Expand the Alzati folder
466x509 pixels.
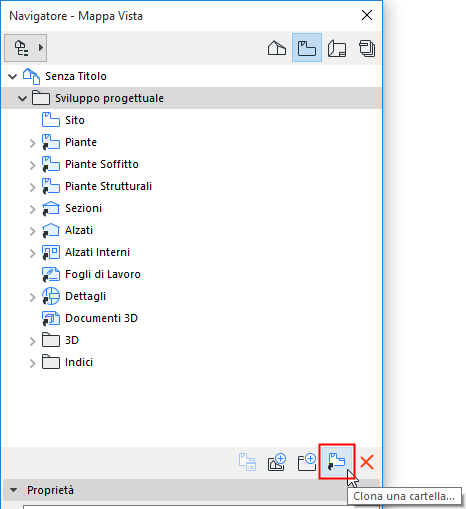(32, 231)
